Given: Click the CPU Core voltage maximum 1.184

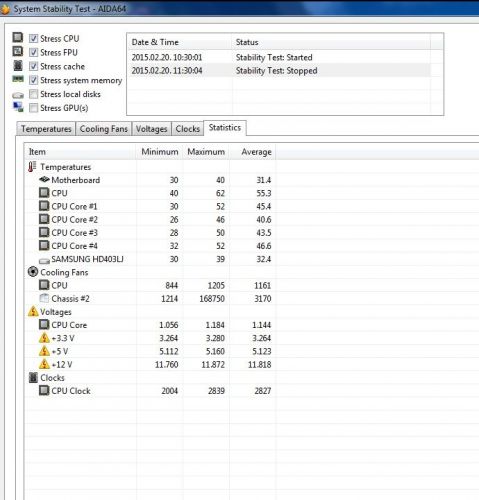Looking at the screenshot, I should (x=215, y=325).
